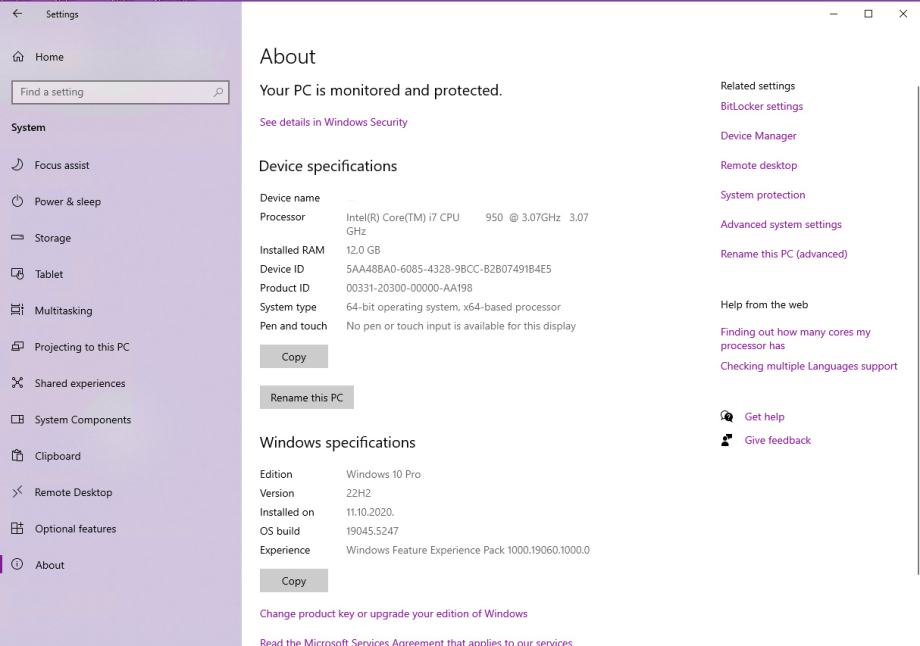The width and height of the screenshot is (920, 646).
Task: Click the Rename this PC button
Action: click(307, 398)
